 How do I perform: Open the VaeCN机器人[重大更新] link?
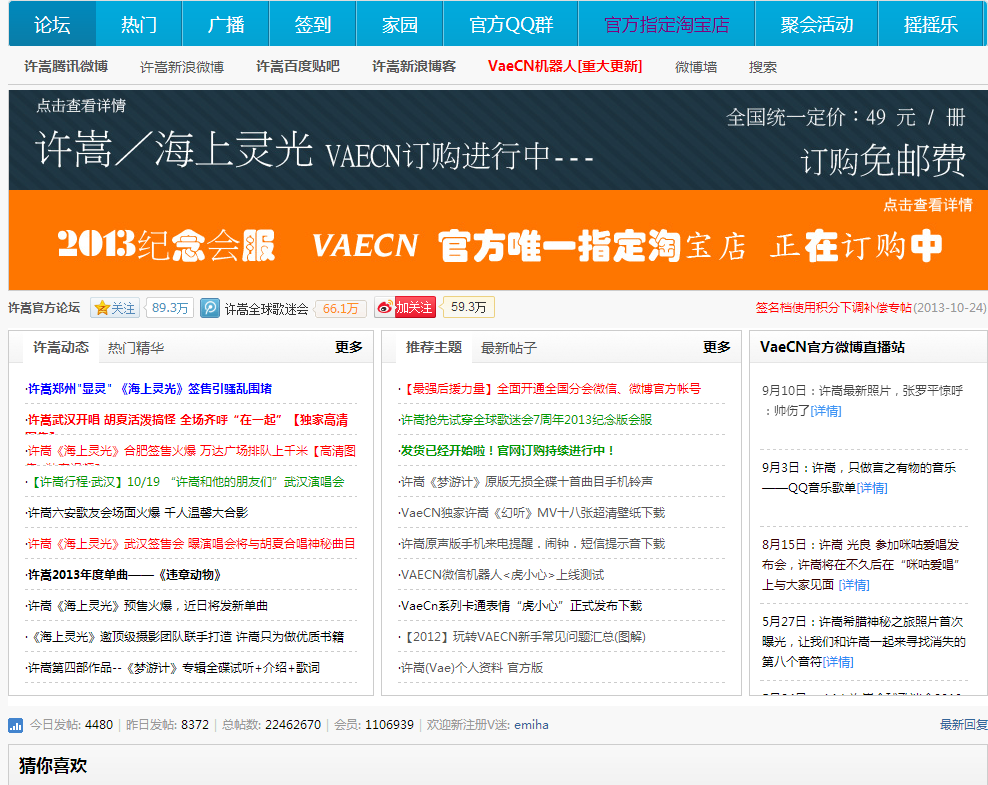[x=565, y=66]
